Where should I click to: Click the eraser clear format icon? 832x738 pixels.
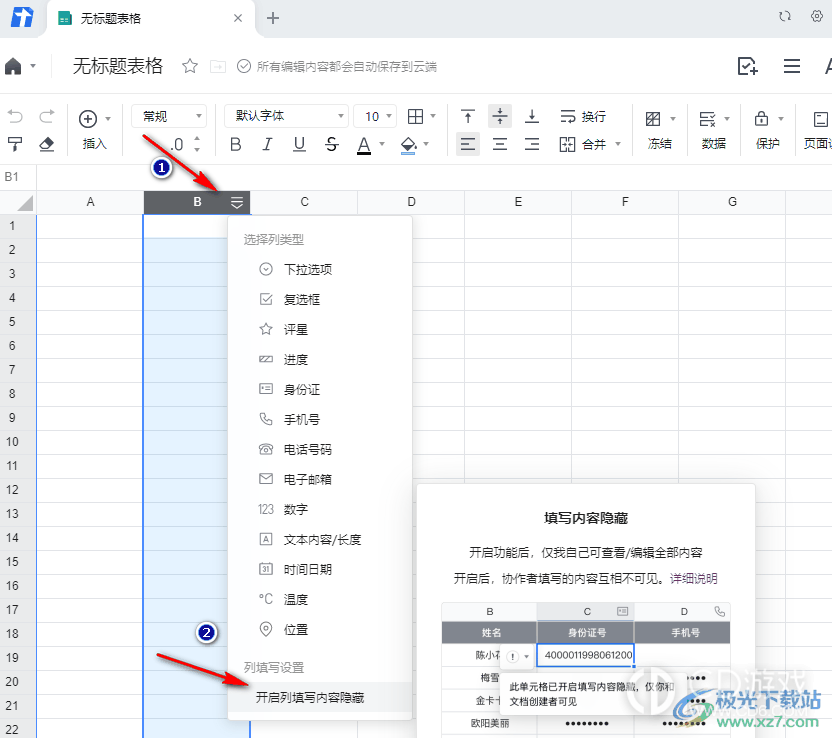pos(46,144)
